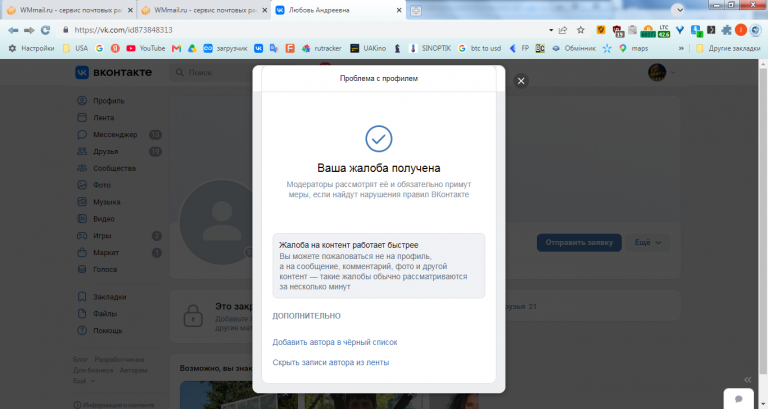
Task: Close the report dialog with the X button
Action: tap(521, 81)
